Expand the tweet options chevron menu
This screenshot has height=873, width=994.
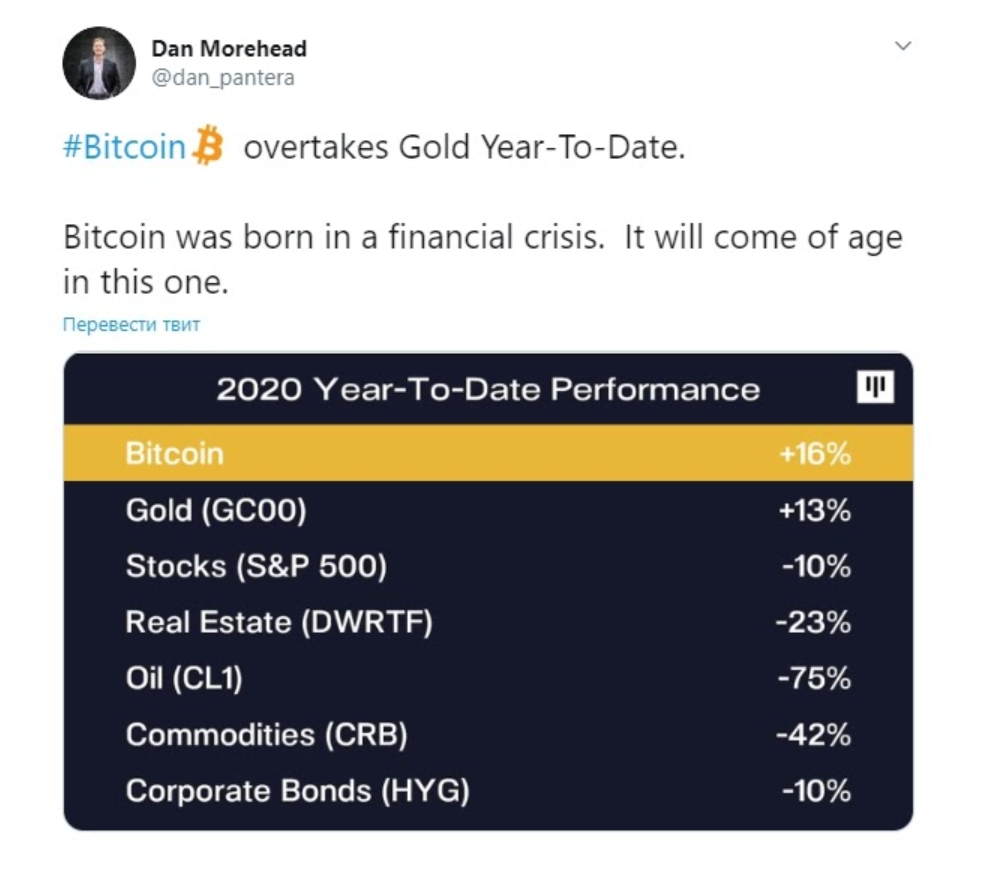[x=903, y=46]
